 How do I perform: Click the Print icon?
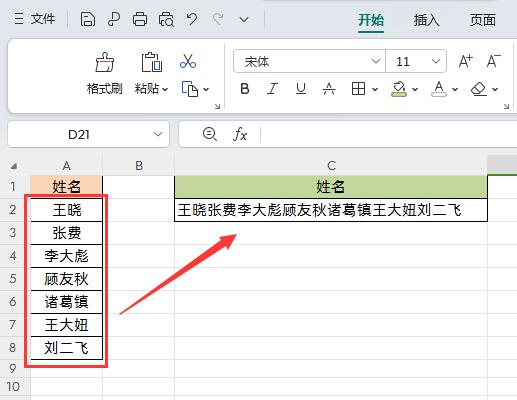(x=140, y=19)
